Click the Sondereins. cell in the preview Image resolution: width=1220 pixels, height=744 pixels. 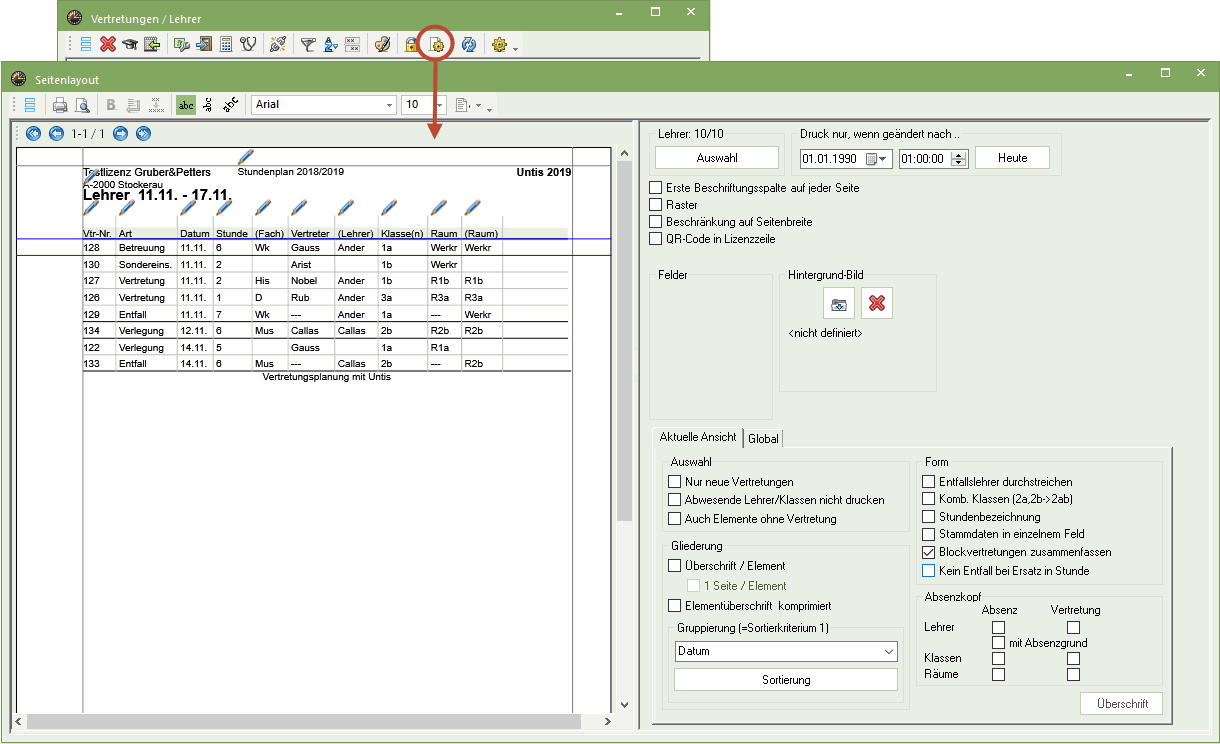coord(146,265)
